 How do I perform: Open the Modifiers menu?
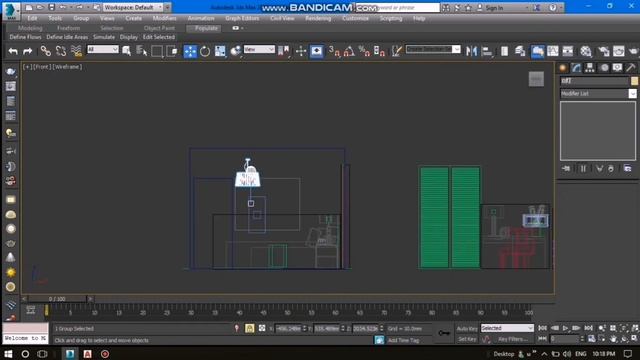tap(164, 18)
